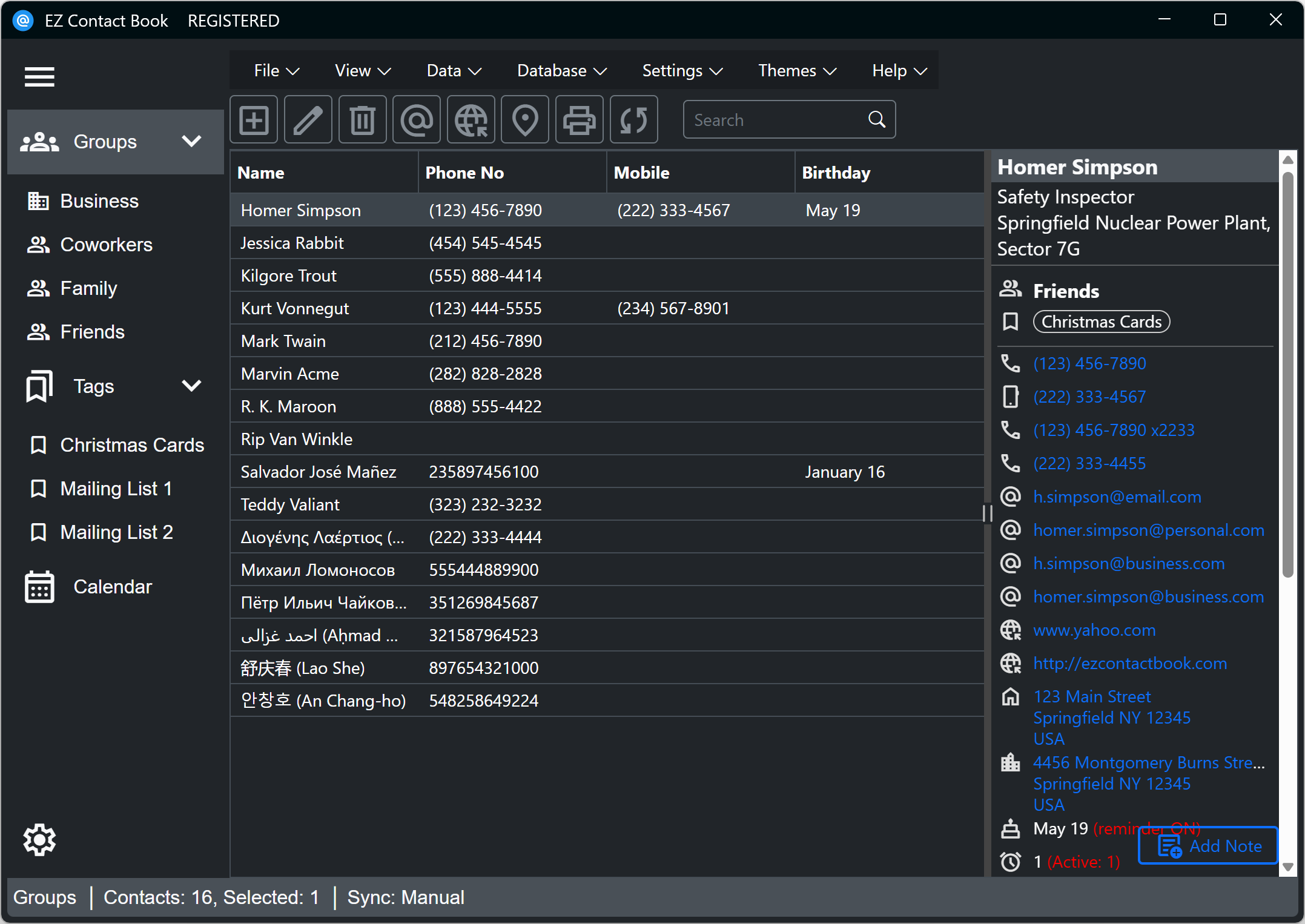Click the Add new contact toolbar icon
The image size is (1305, 924).
click(254, 120)
